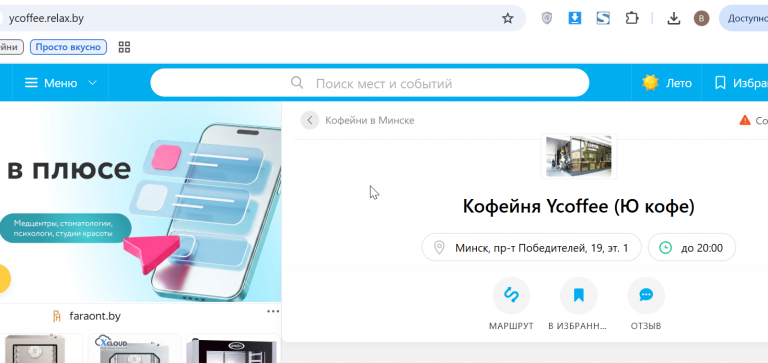The height and width of the screenshot is (363, 768).
Task: Open the tab groups grid icon
Action: [124, 47]
